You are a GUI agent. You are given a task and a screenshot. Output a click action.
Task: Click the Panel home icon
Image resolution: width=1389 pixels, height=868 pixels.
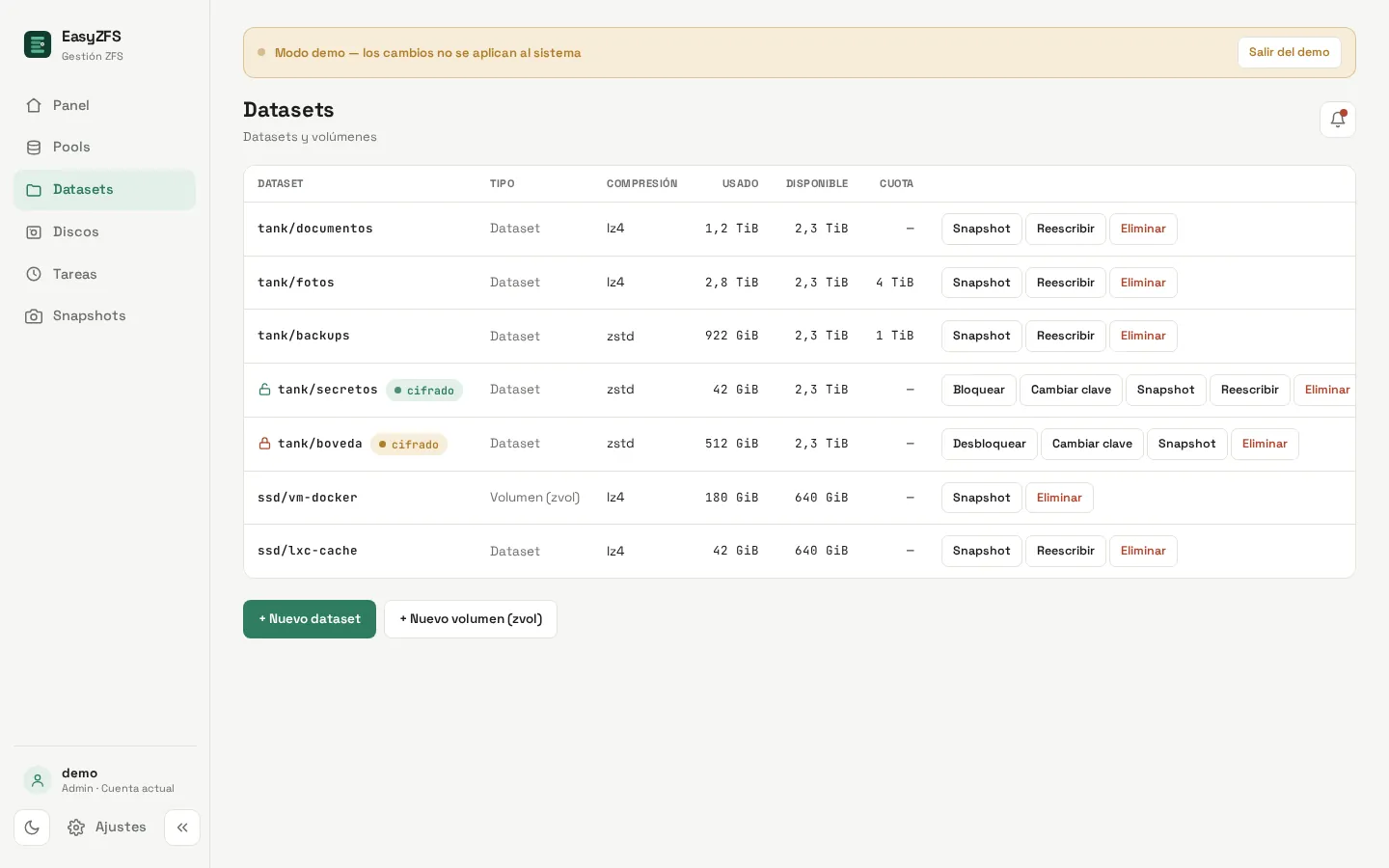pyautogui.click(x=34, y=105)
